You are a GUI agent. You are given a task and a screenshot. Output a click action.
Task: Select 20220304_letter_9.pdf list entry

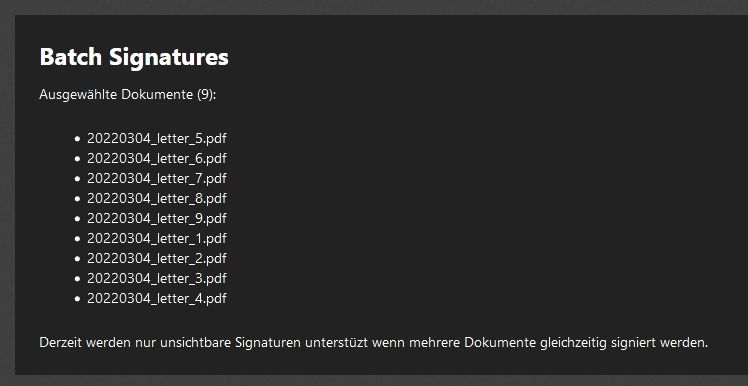[x=156, y=219]
